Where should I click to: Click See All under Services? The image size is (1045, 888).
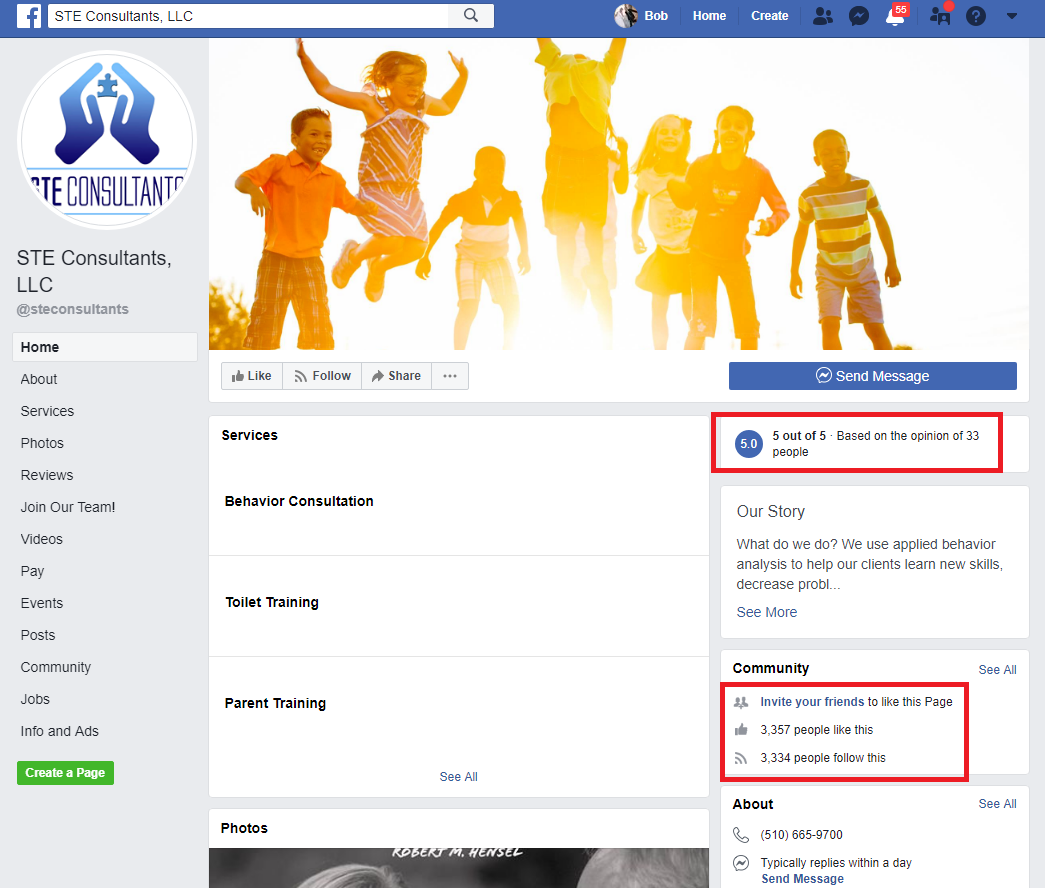(459, 777)
